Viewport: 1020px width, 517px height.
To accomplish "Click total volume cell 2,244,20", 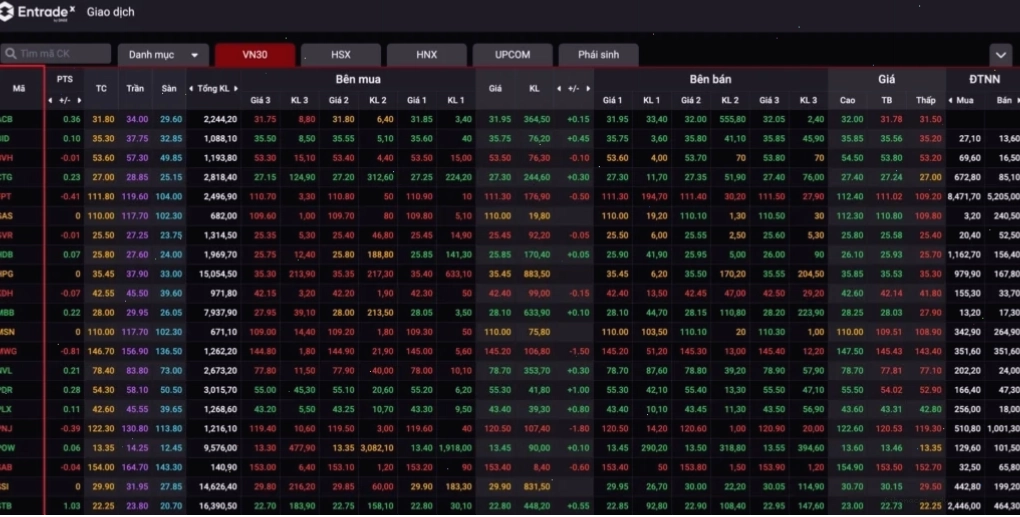I will pyautogui.click(x=220, y=119).
